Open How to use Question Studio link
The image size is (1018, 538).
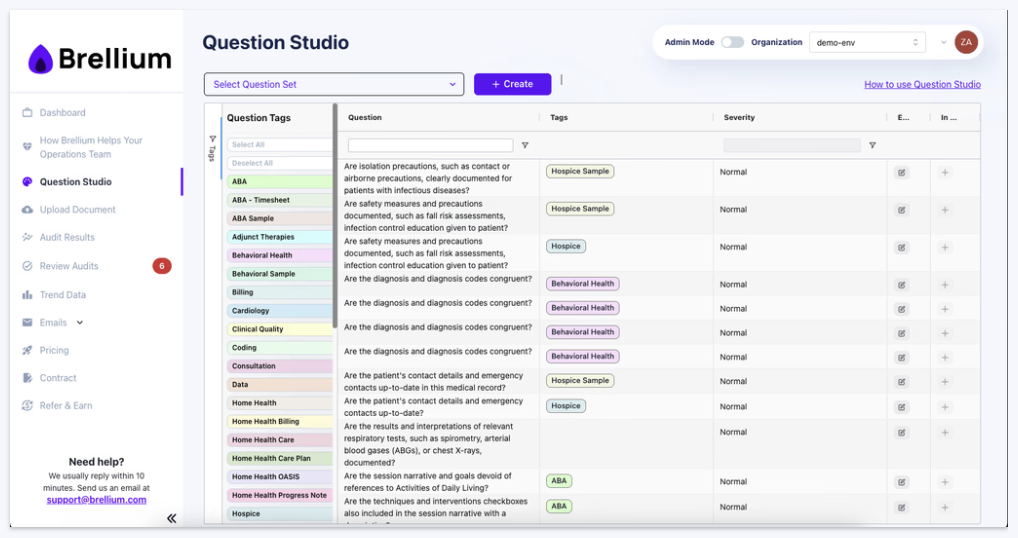click(x=922, y=84)
